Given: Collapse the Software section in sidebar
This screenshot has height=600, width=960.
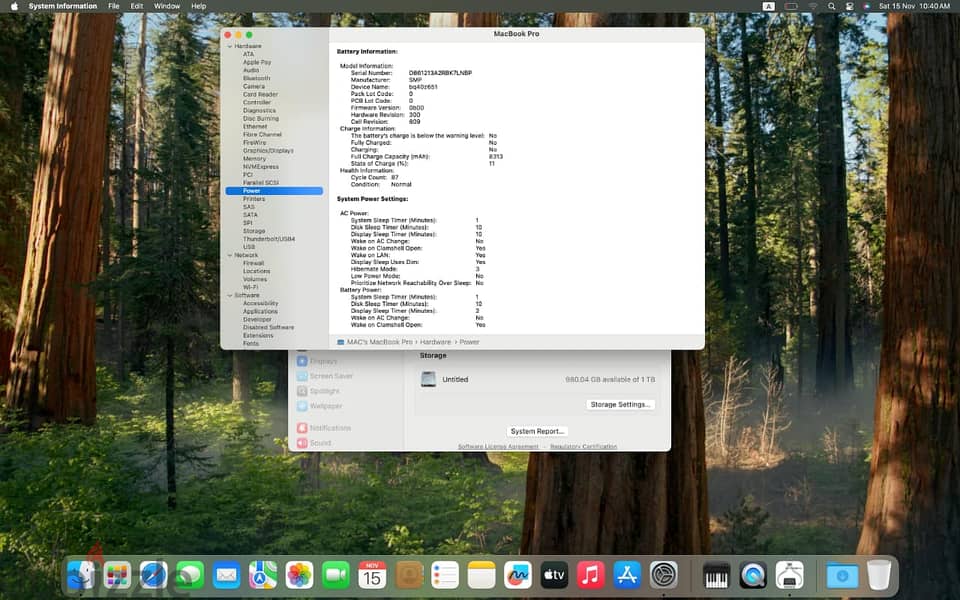Looking at the screenshot, I should [x=230, y=295].
